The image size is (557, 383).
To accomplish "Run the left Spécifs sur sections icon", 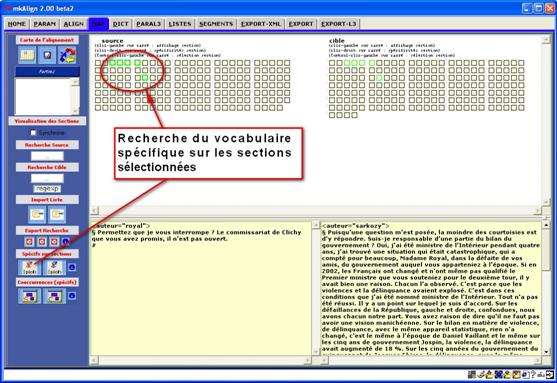I will pyautogui.click(x=29, y=267).
